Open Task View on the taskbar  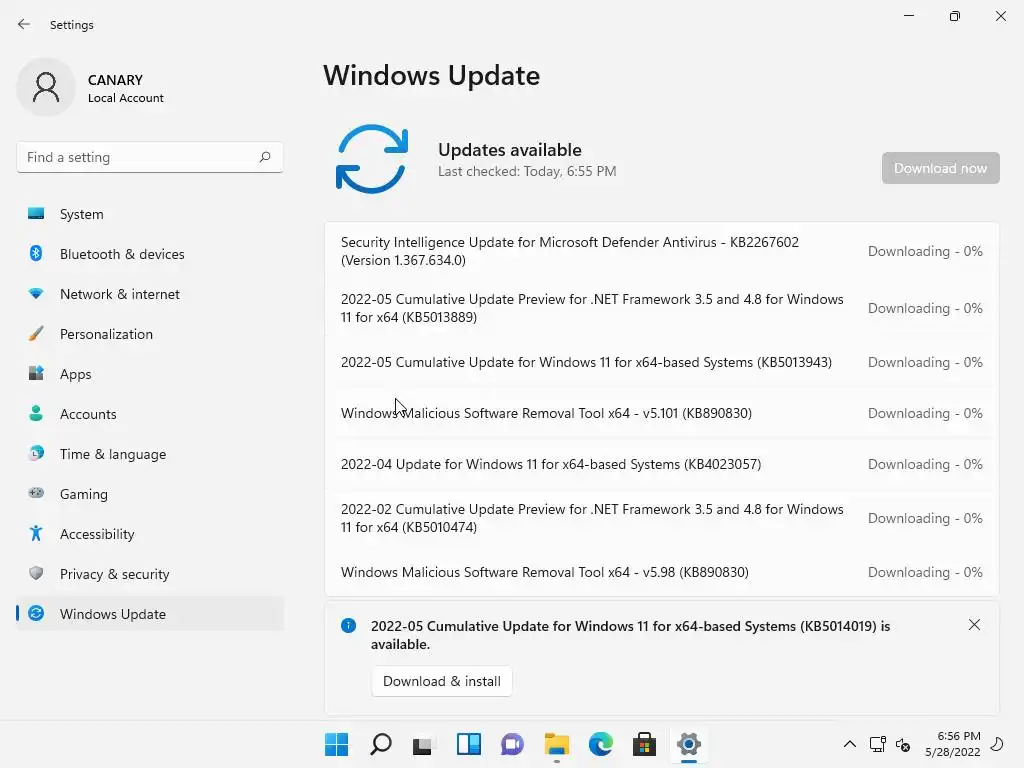tap(423, 744)
